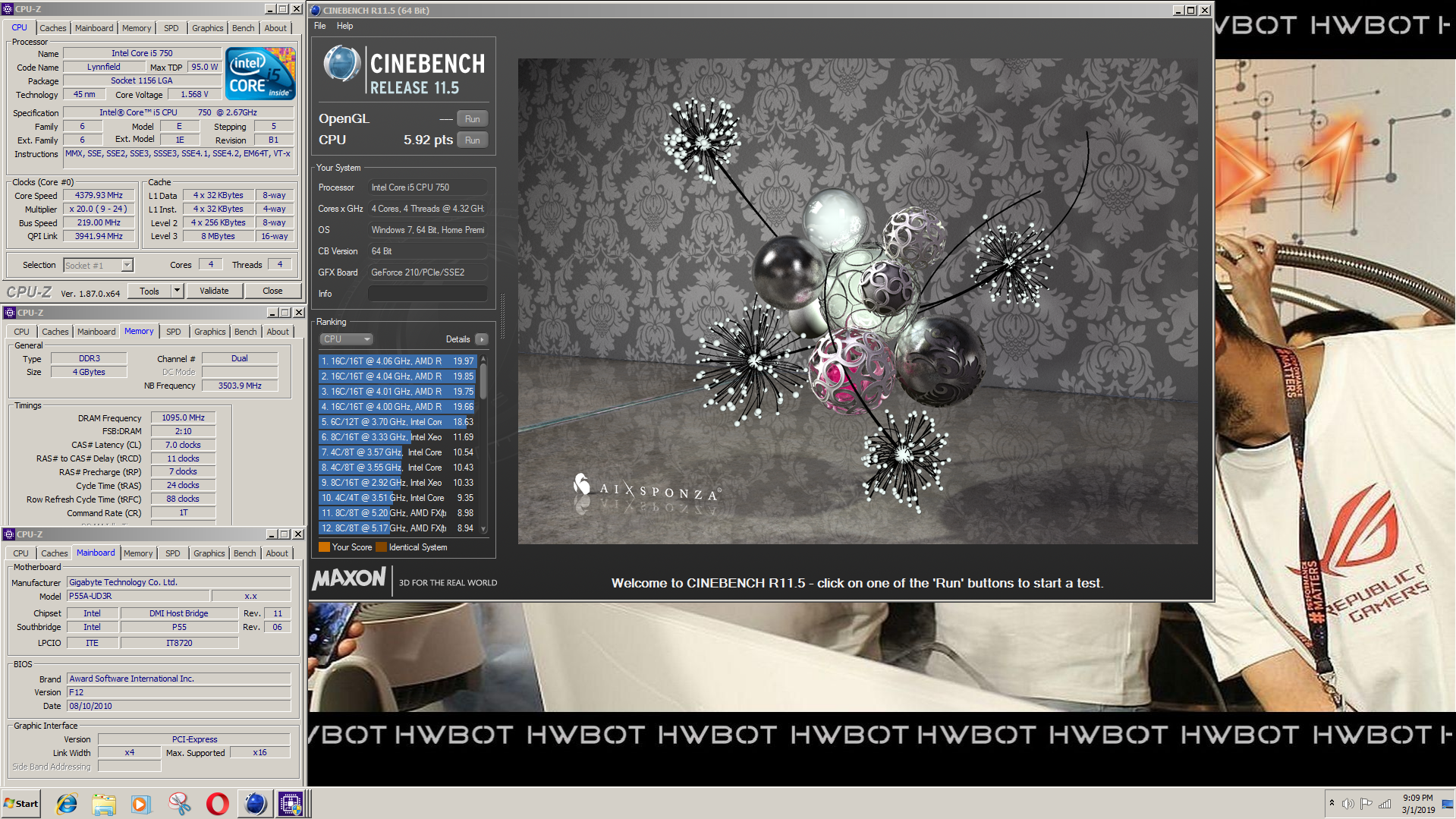
Task: Click the empty Info field in Cinebench
Action: tap(427, 294)
